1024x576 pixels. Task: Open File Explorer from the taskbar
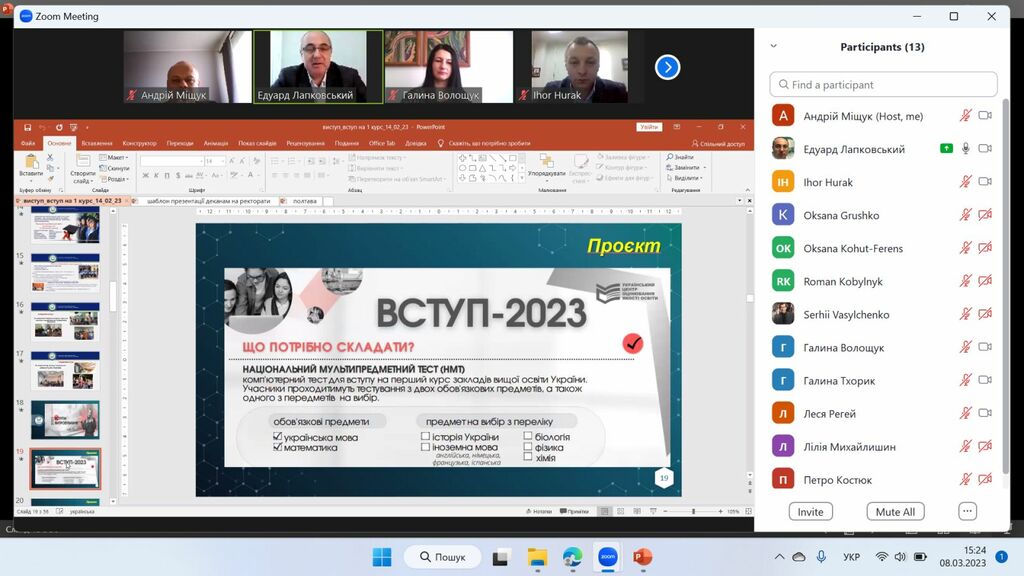pyautogui.click(x=537, y=557)
